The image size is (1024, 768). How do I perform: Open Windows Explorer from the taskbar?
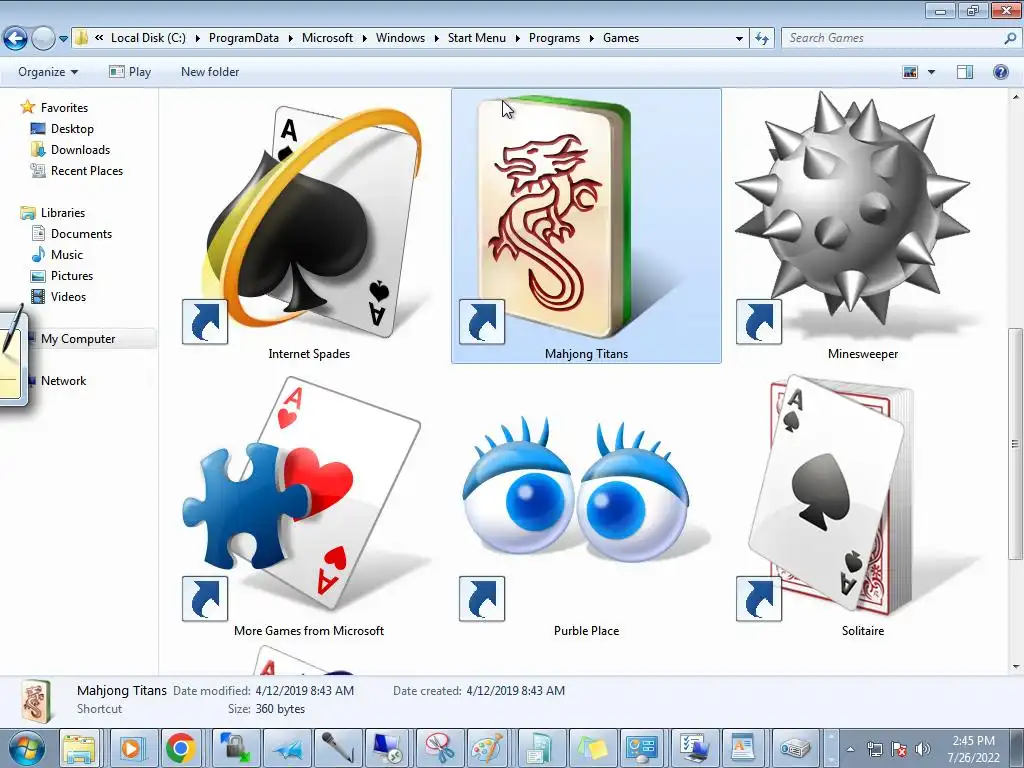click(x=79, y=748)
